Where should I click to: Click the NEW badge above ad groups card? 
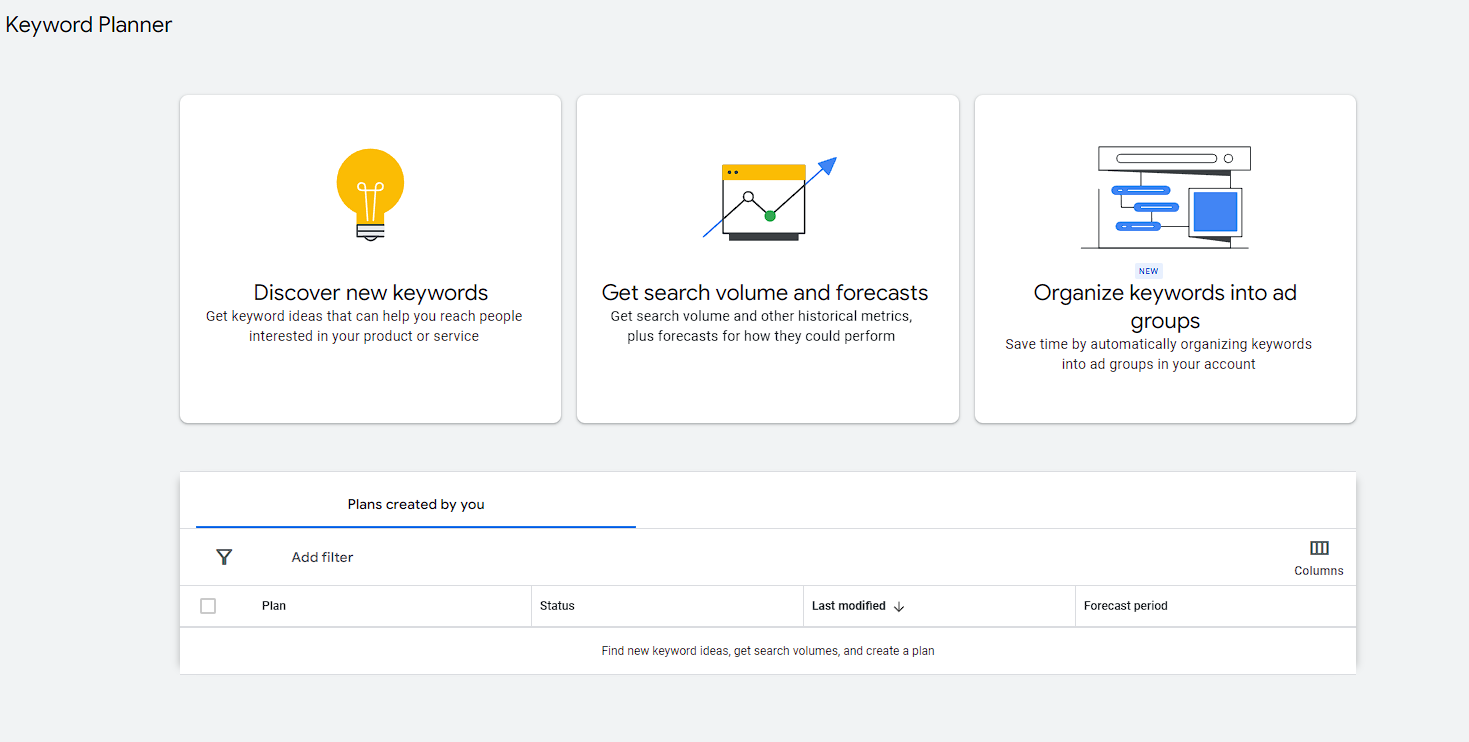point(1148,270)
